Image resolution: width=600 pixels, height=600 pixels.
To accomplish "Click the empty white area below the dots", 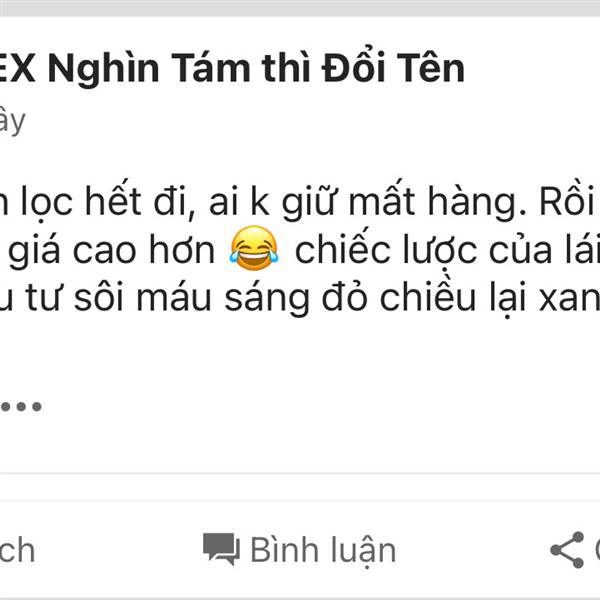I will 300,442.
